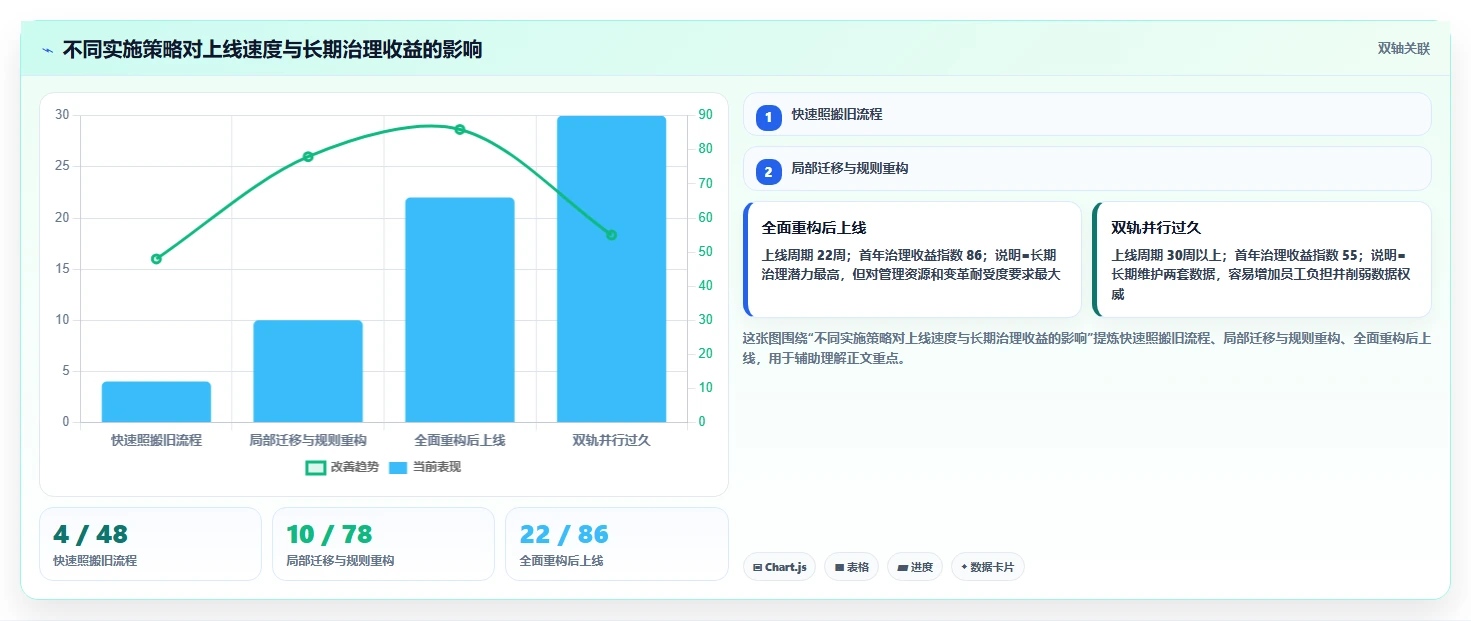Toggle the 改善趋势 legend entry

(x=342, y=467)
